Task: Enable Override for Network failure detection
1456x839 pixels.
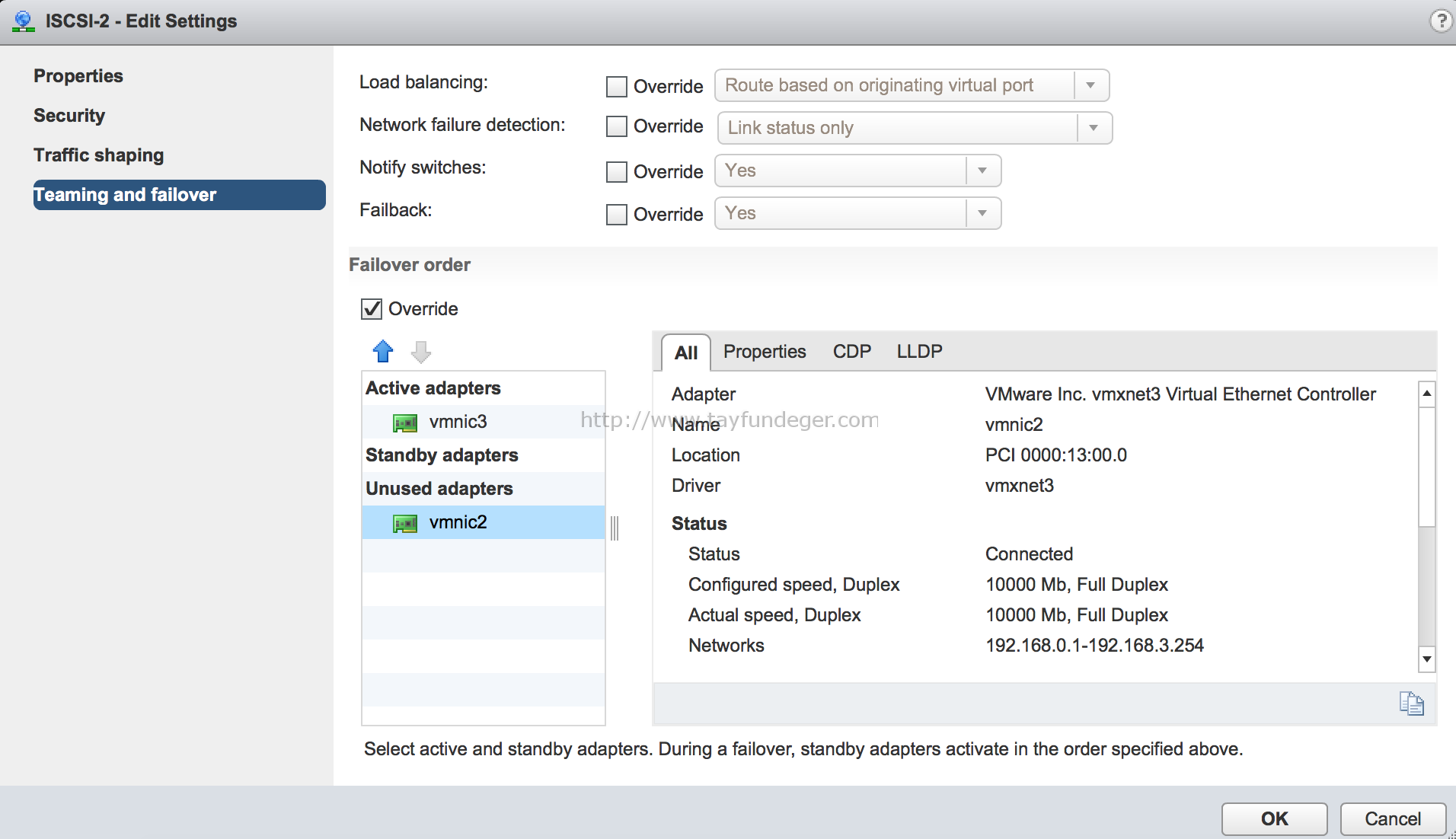Action: pyautogui.click(x=616, y=126)
